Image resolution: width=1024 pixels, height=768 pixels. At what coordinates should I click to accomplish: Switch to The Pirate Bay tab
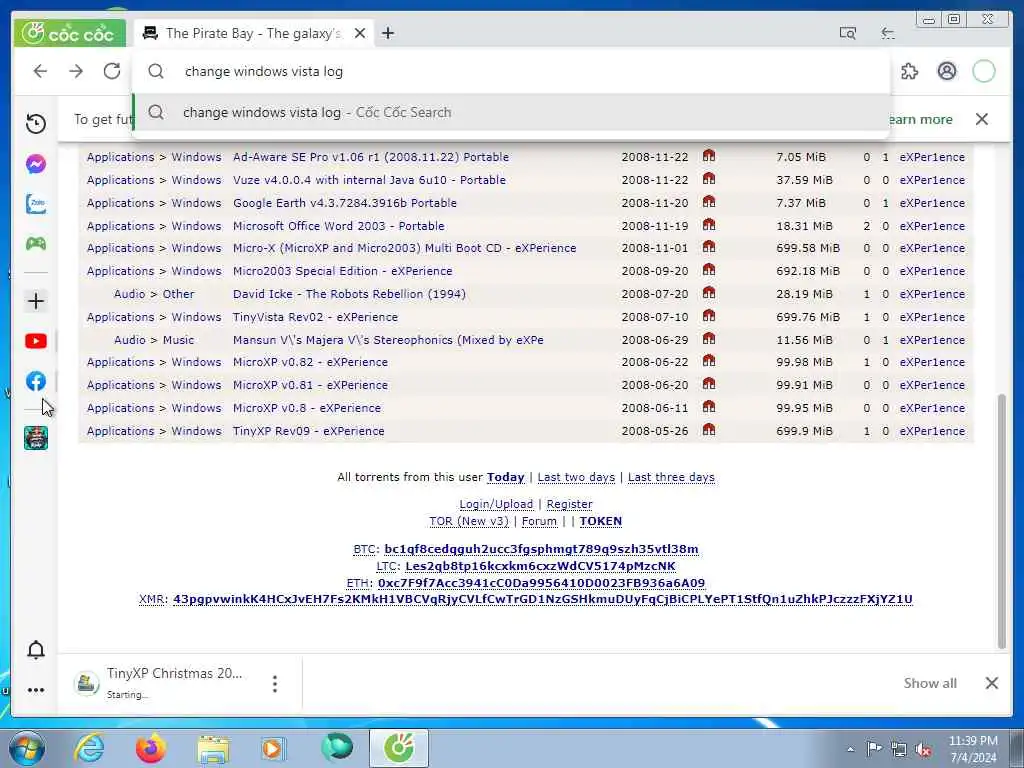point(253,33)
